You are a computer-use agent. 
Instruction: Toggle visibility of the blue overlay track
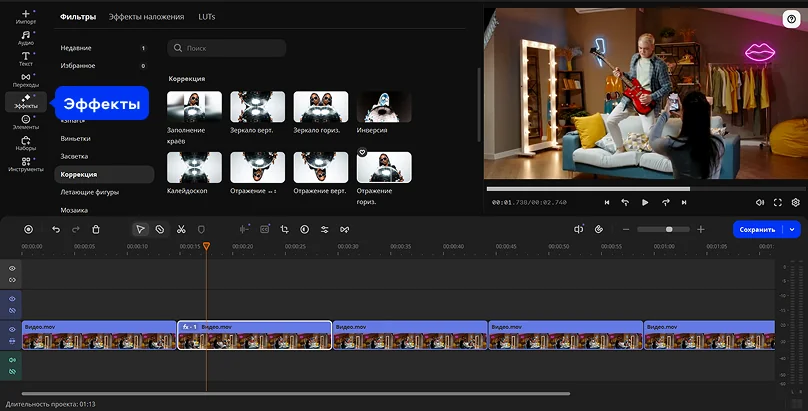coord(12,299)
